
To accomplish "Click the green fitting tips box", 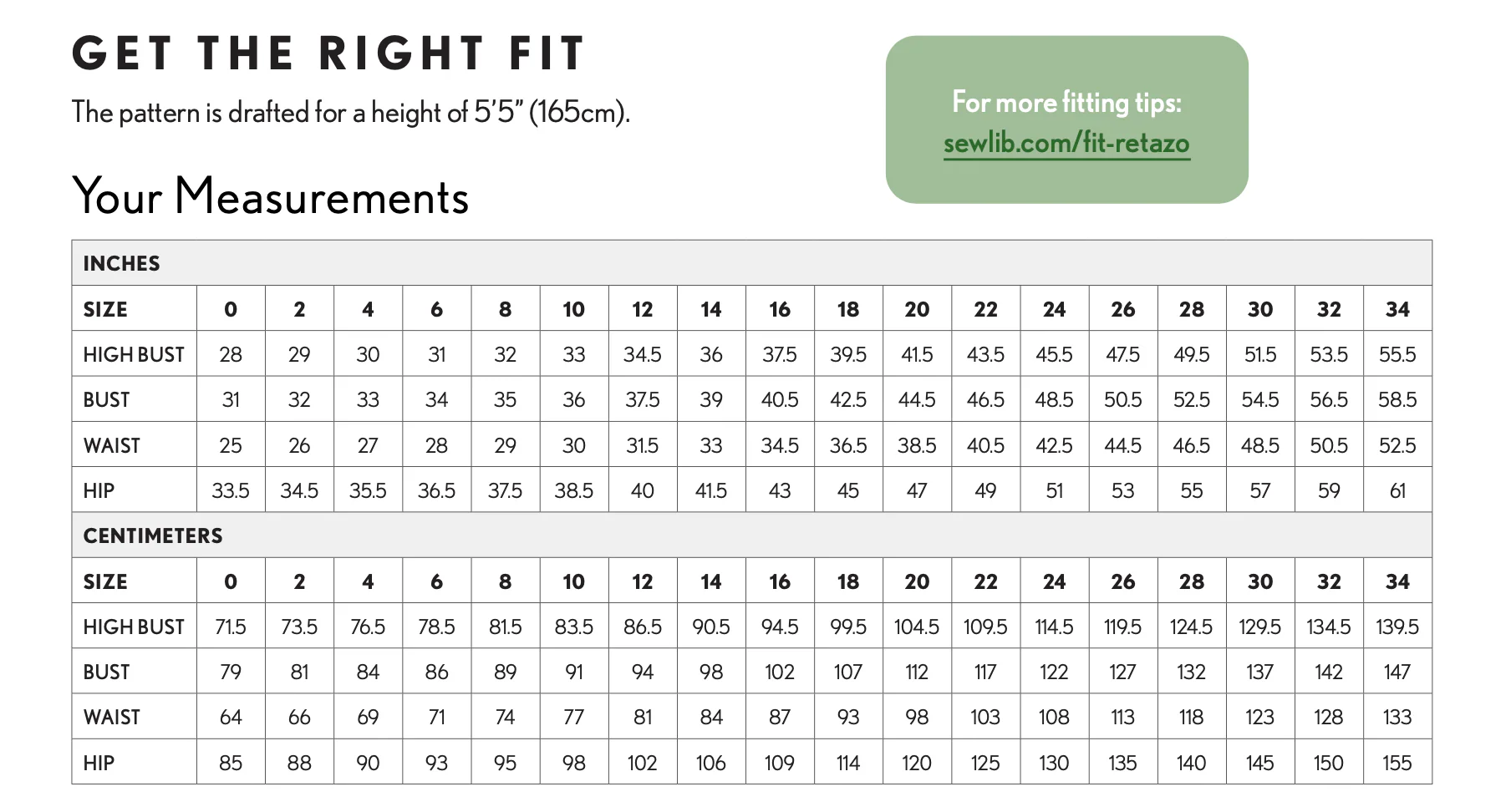I will (1066, 119).
